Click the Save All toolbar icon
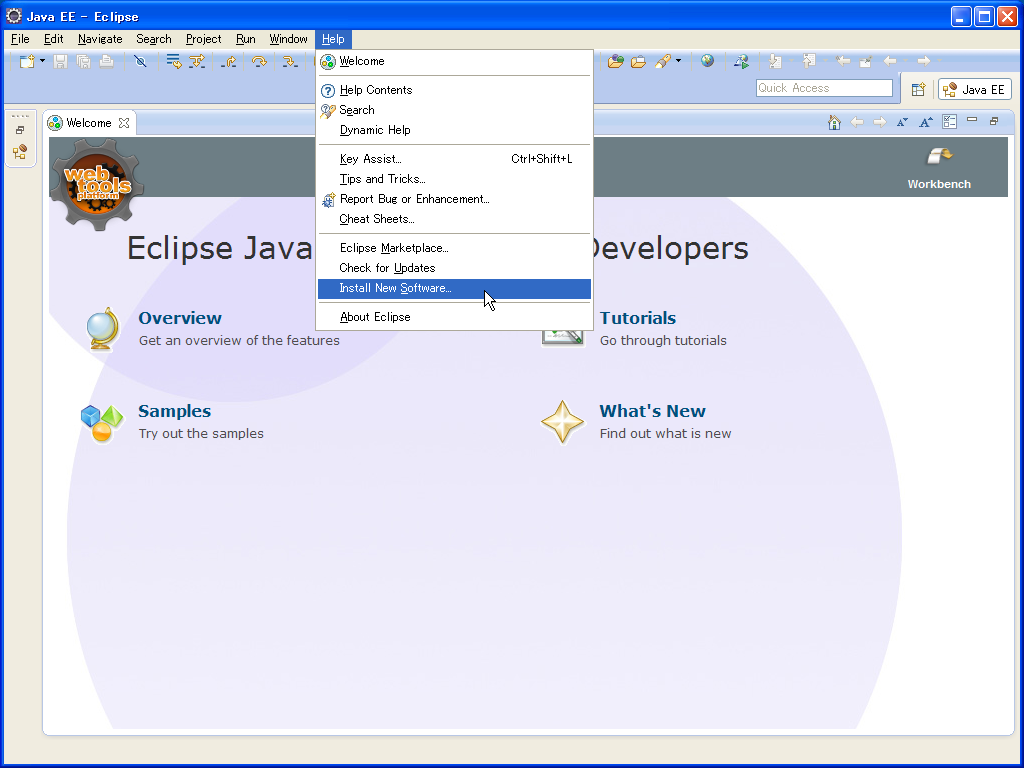The width and height of the screenshot is (1024, 768). (84, 62)
